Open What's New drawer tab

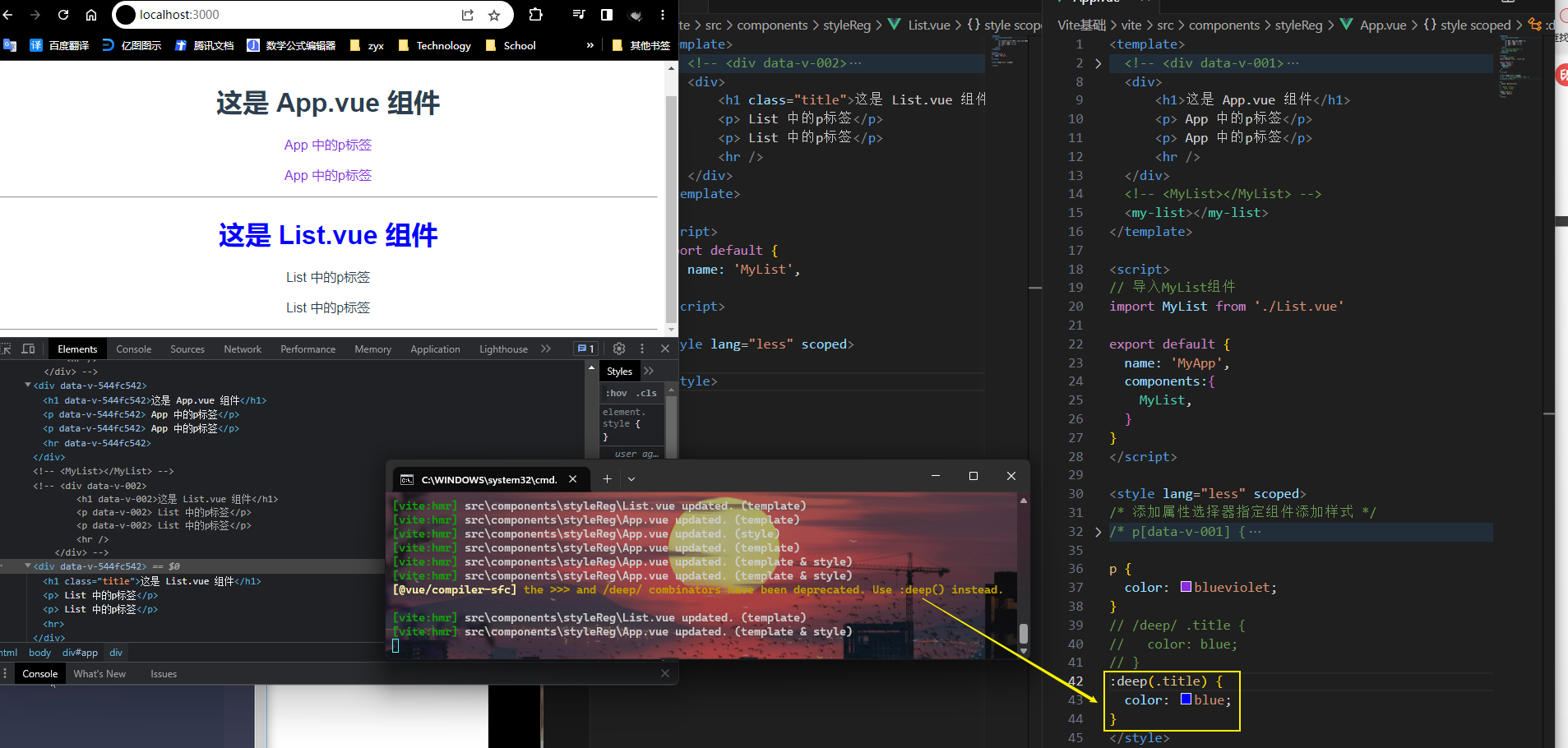tap(99, 674)
